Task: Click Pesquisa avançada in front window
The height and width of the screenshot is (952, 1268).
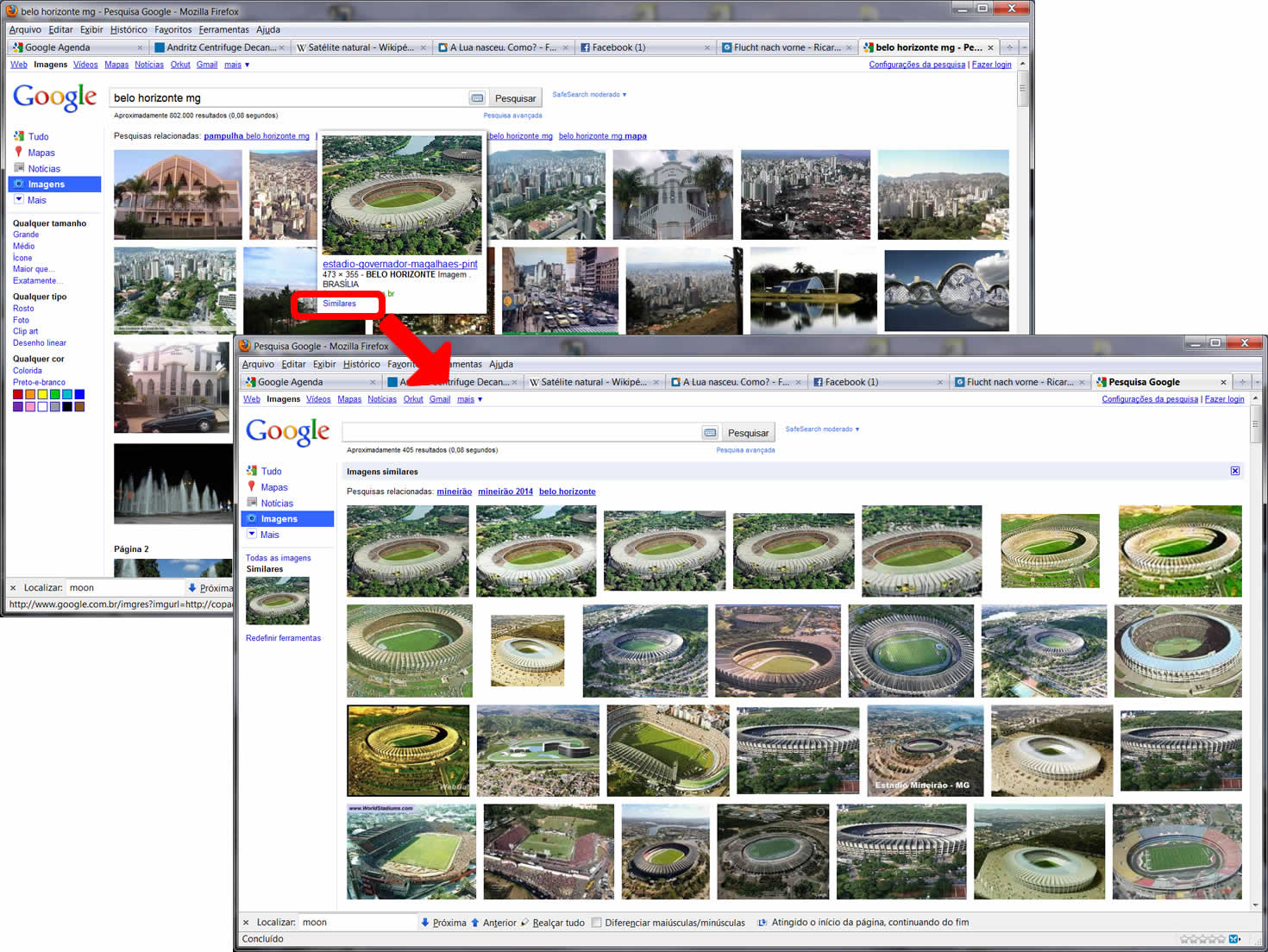Action: coord(745,450)
